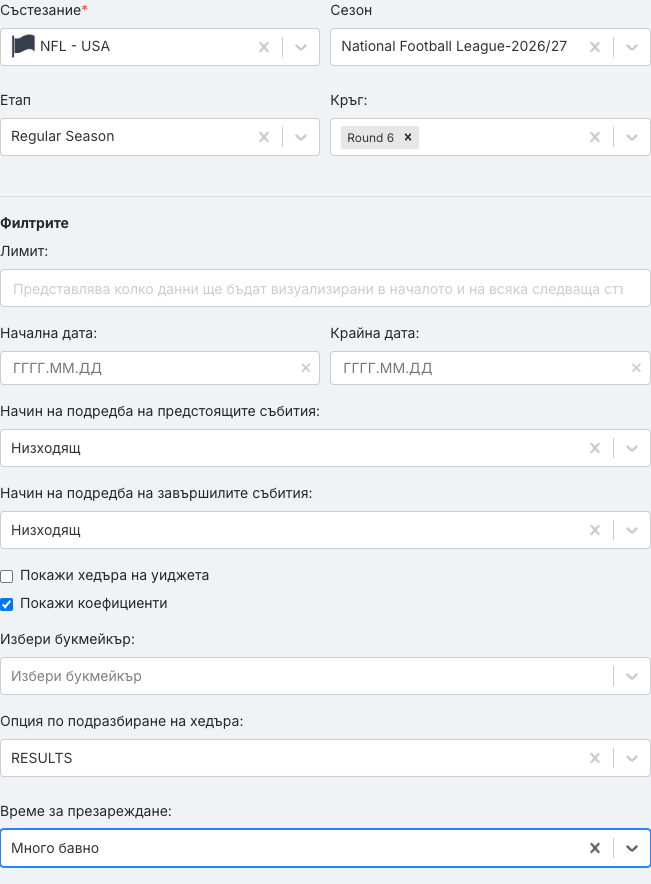Expand the header default option dropdown

tap(632, 758)
